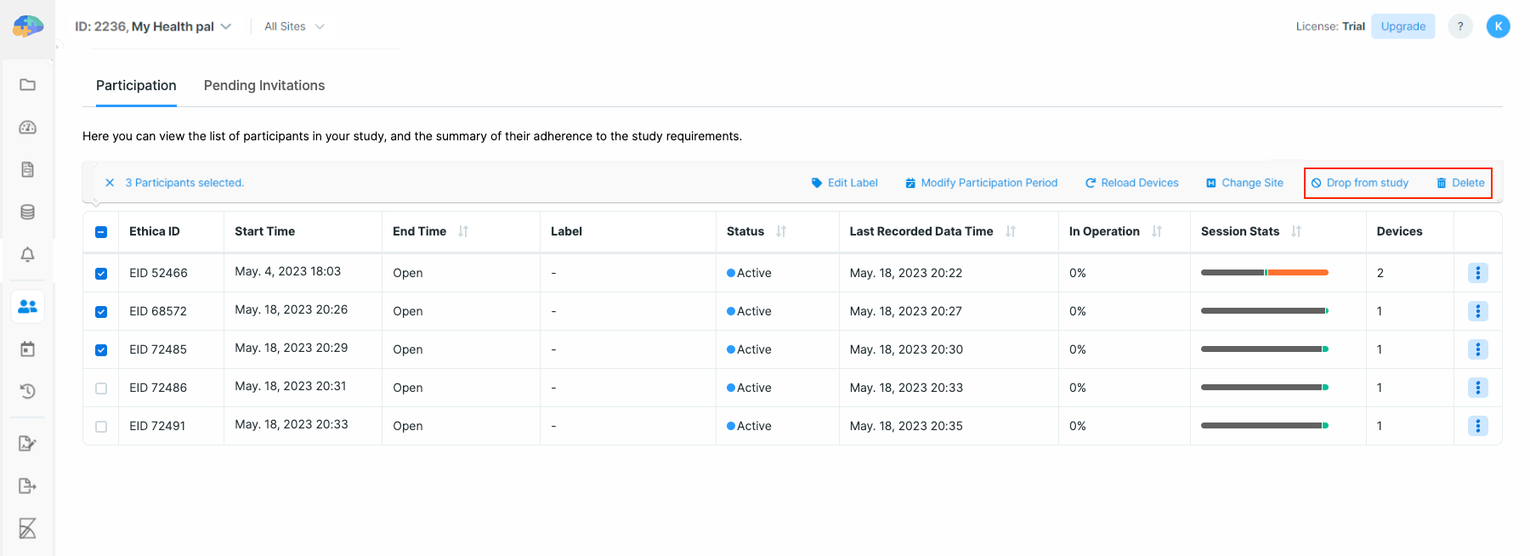Viewport: 1530px width, 556px height.
Task: Click the help question mark icon
Action: (1460, 27)
